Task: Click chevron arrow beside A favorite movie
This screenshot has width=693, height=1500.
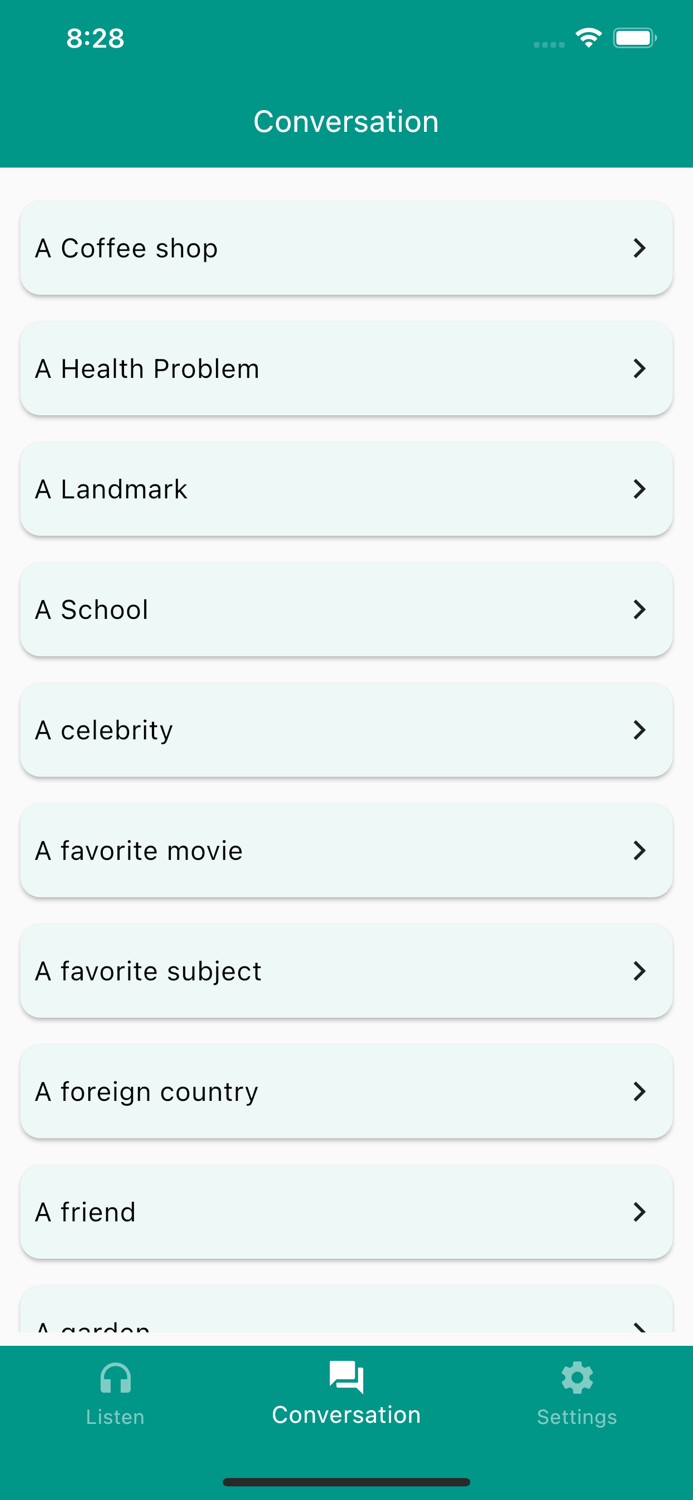Action: pyautogui.click(x=640, y=850)
